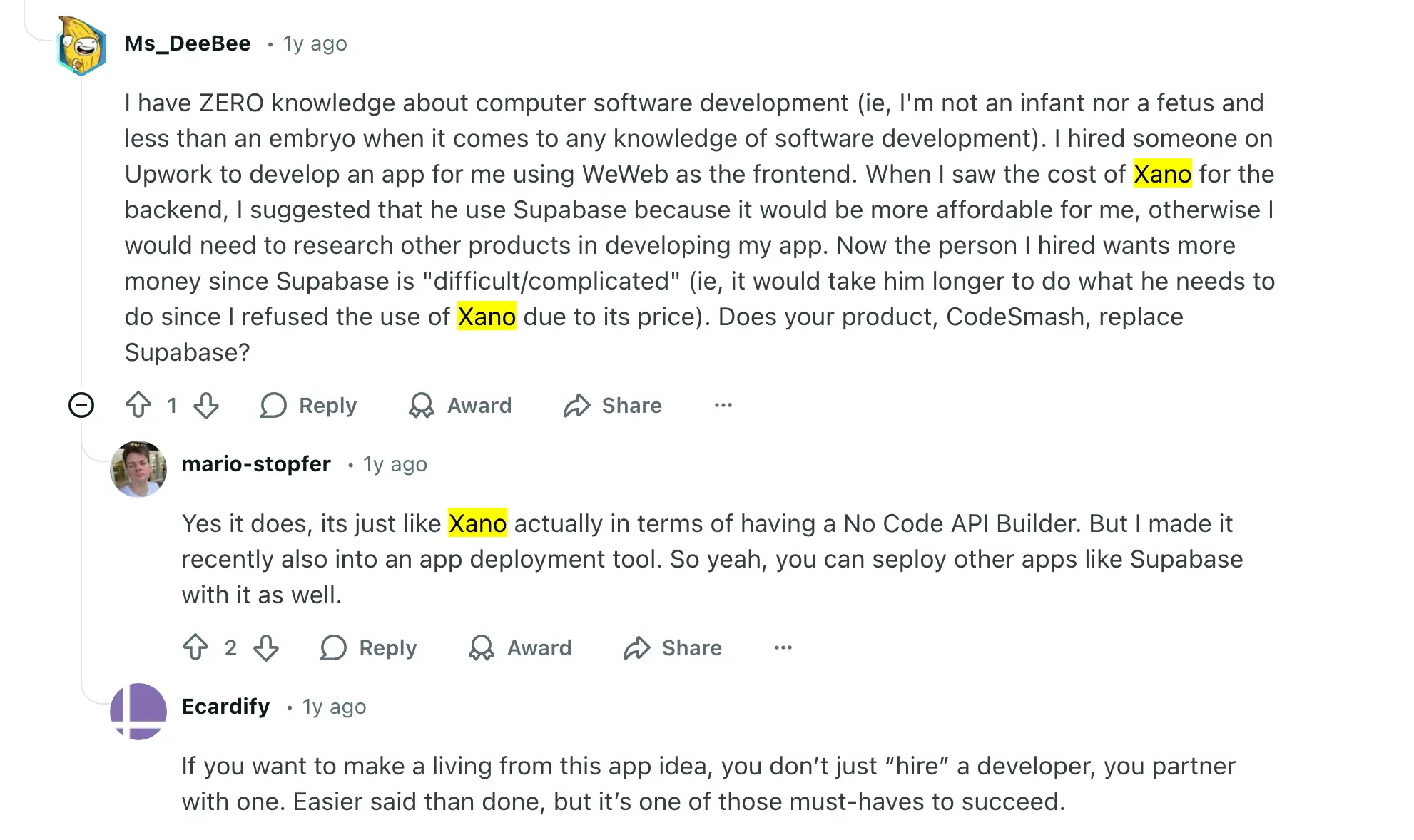Open mario-stopfer's profile link

click(x=256, y=463)
